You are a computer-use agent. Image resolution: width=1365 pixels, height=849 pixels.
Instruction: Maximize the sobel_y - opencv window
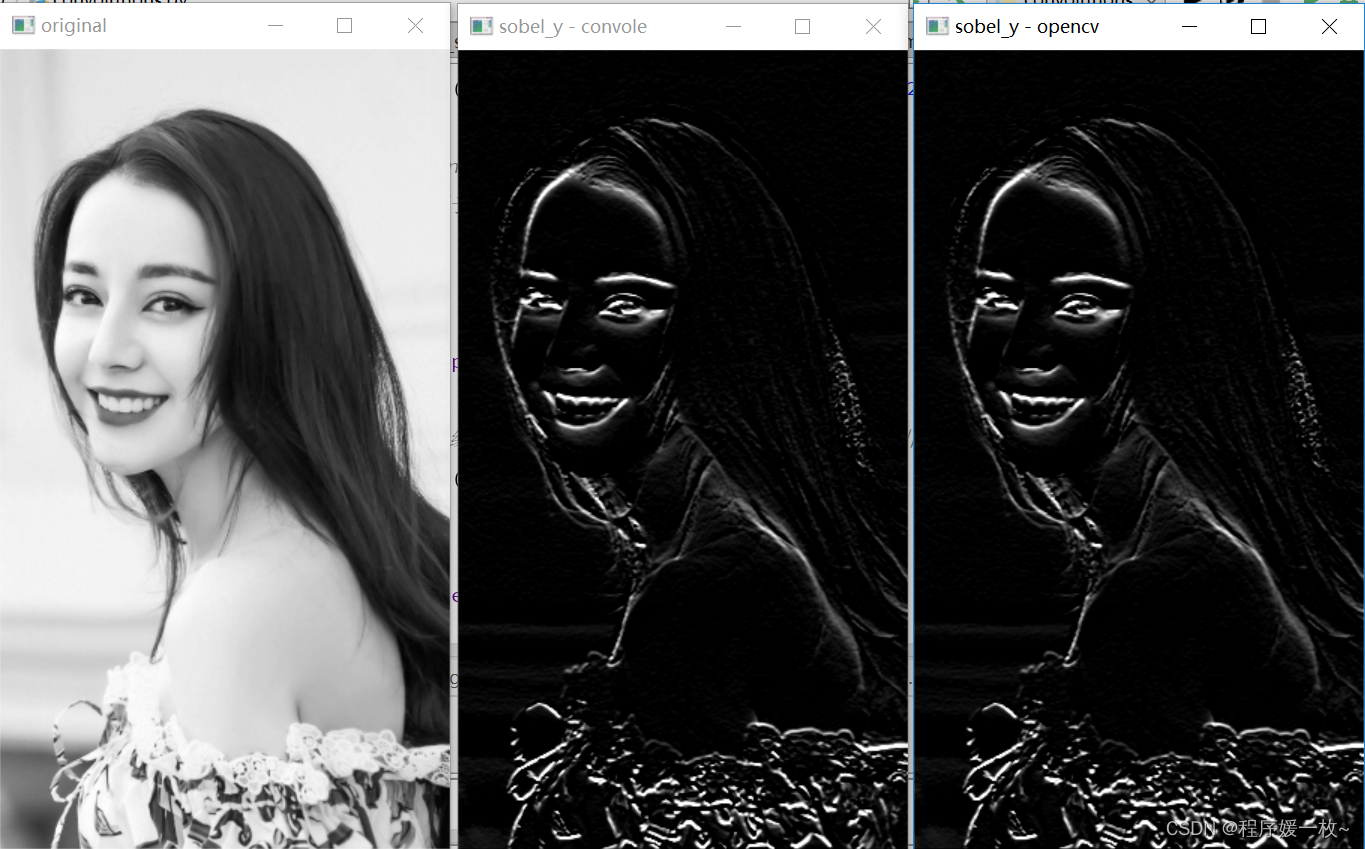[x=1259, y=27]
